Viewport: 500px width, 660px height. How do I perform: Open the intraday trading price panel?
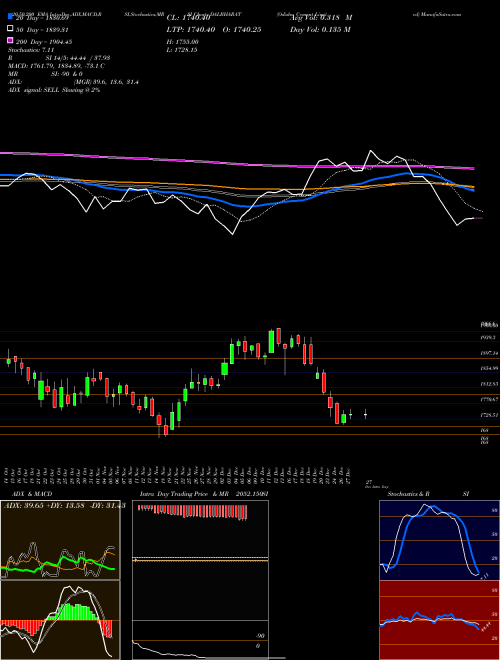pyautogui.click(x=200, y=579)
